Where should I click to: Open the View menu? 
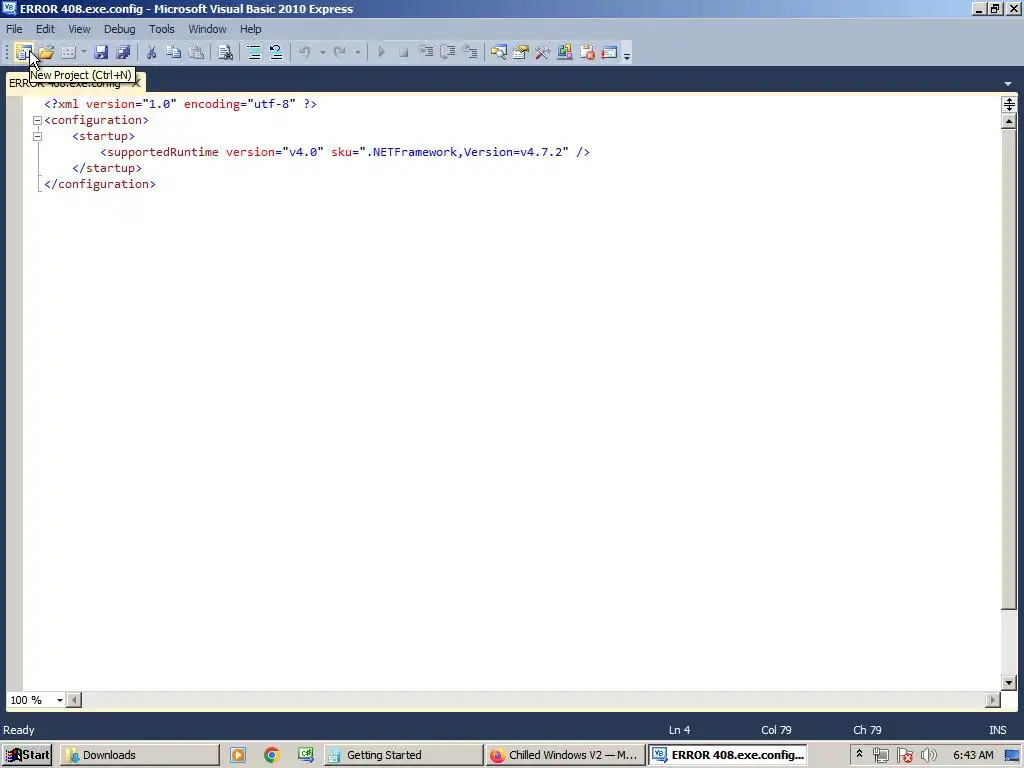point(80,29)
